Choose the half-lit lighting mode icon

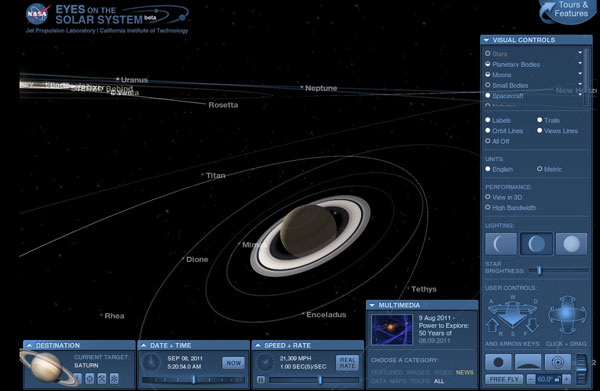coord(536,244)
